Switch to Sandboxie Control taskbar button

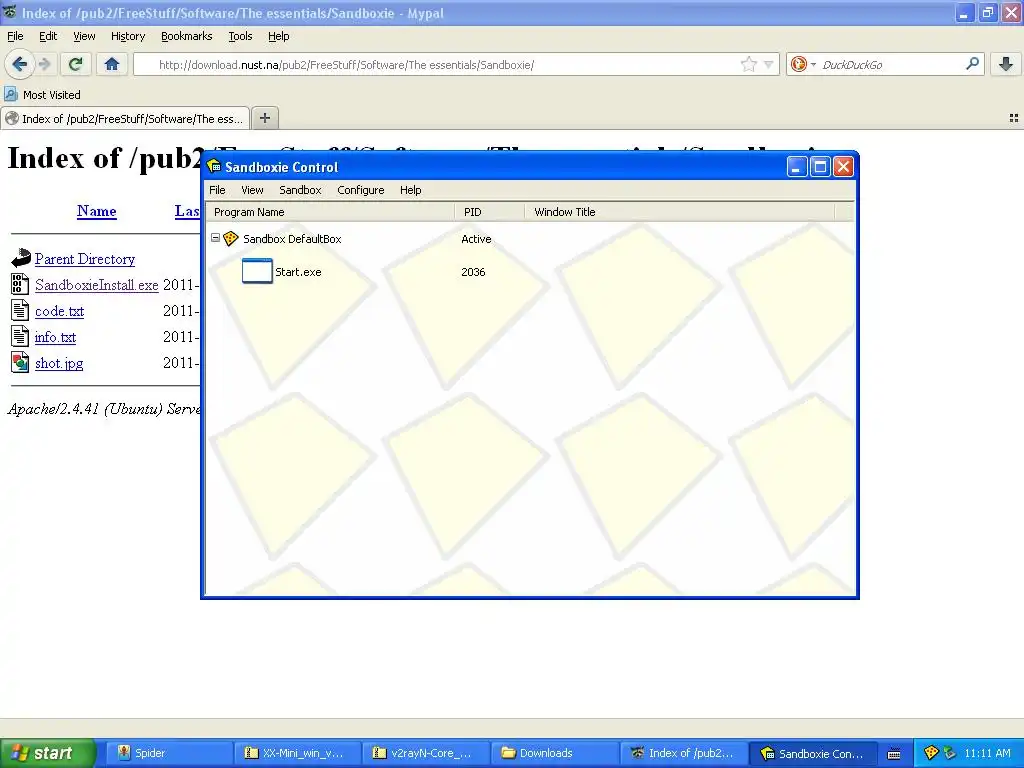click(812, 753)
